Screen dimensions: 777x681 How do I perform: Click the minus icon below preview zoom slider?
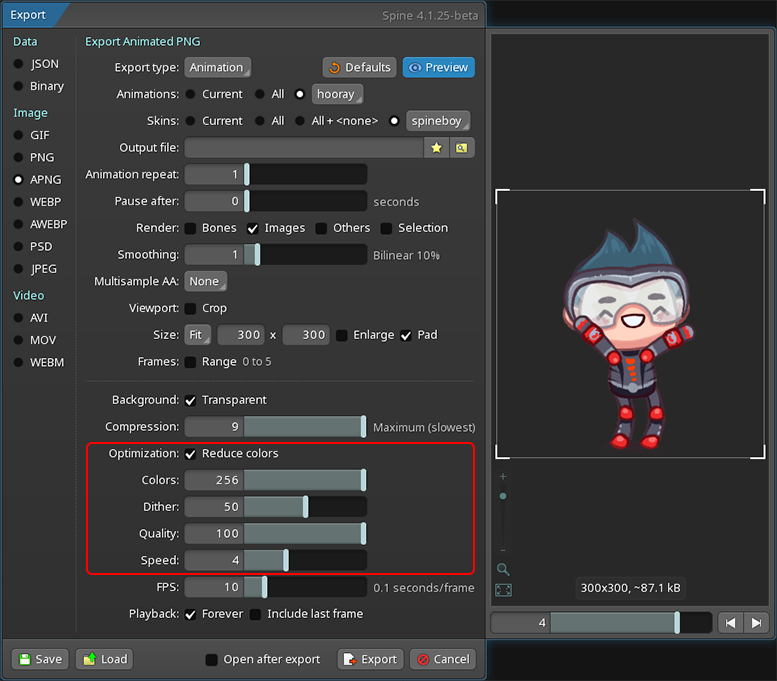pos(503,550)
